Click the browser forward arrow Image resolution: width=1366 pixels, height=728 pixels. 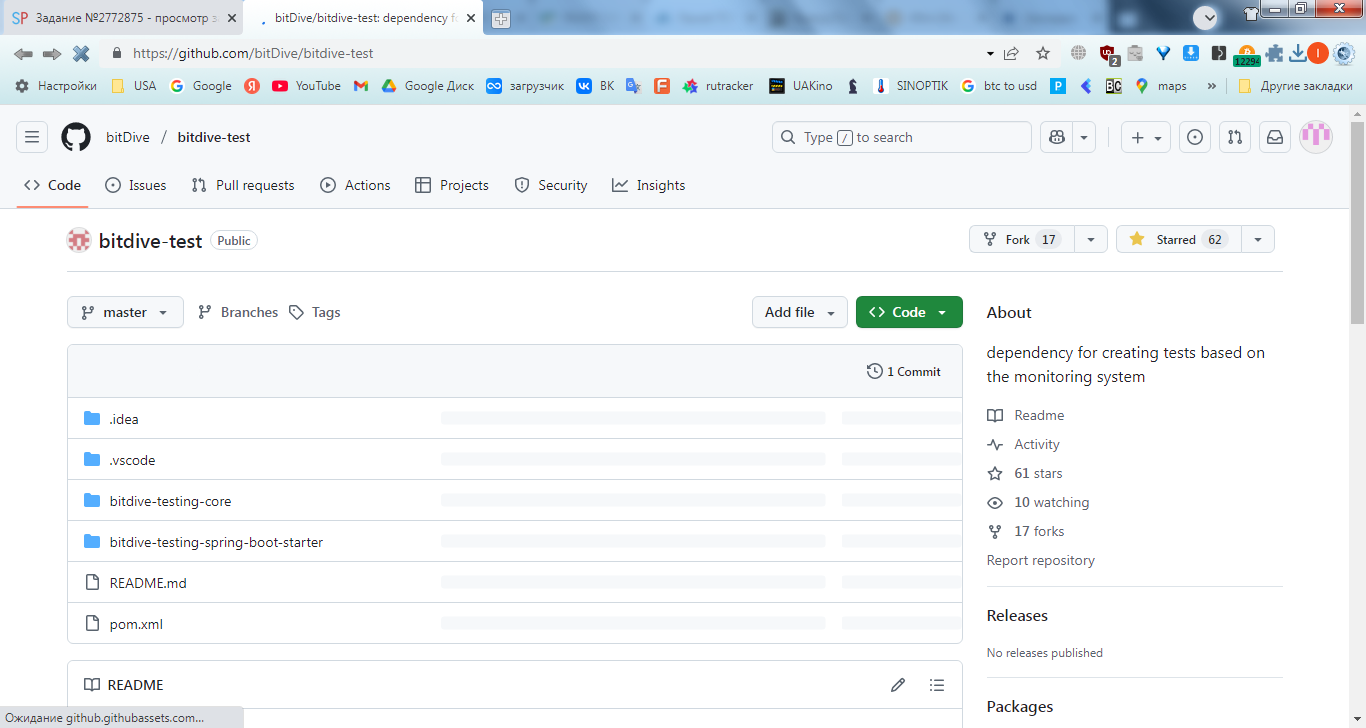click(x=52, y=53)
